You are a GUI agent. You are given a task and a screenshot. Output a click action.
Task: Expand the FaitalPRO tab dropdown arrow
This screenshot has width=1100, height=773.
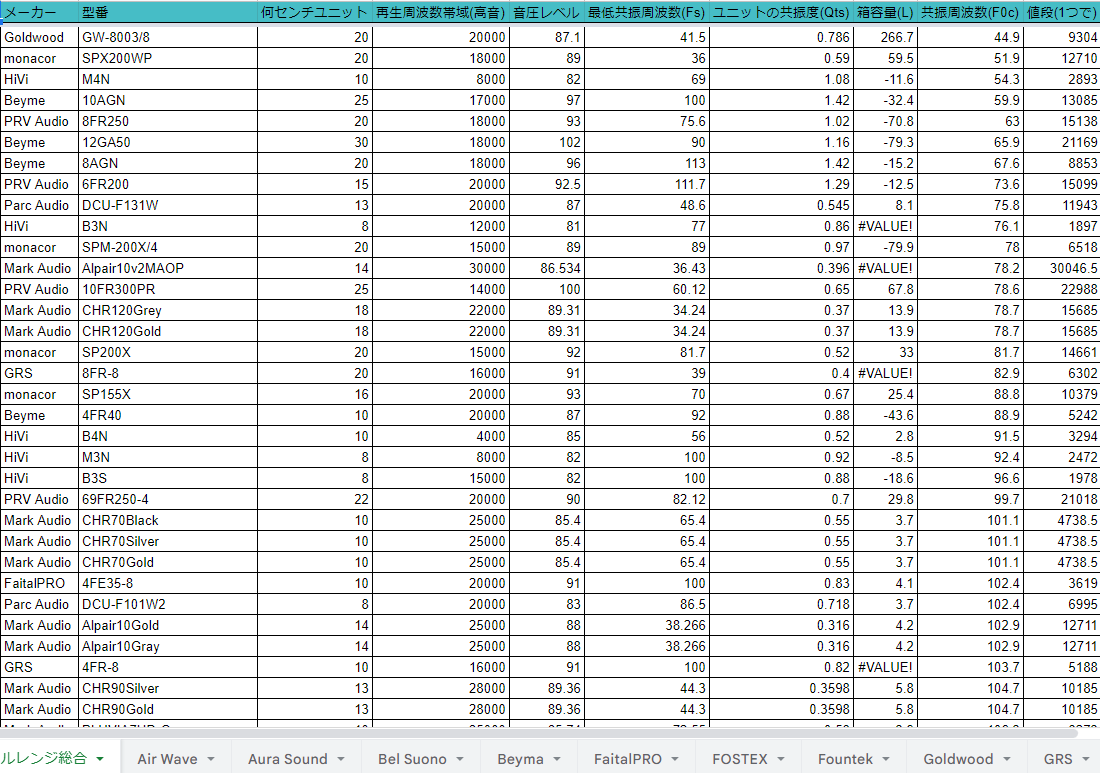coord(675,759)
